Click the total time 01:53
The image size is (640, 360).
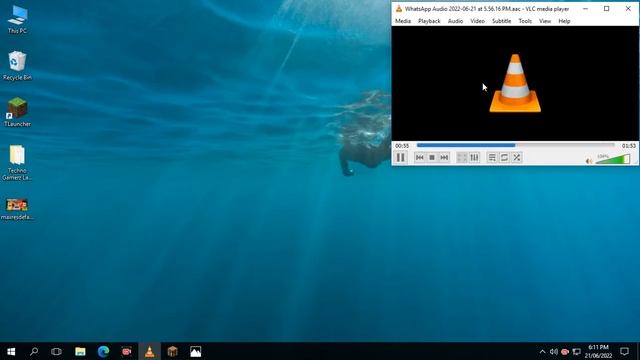629,146
